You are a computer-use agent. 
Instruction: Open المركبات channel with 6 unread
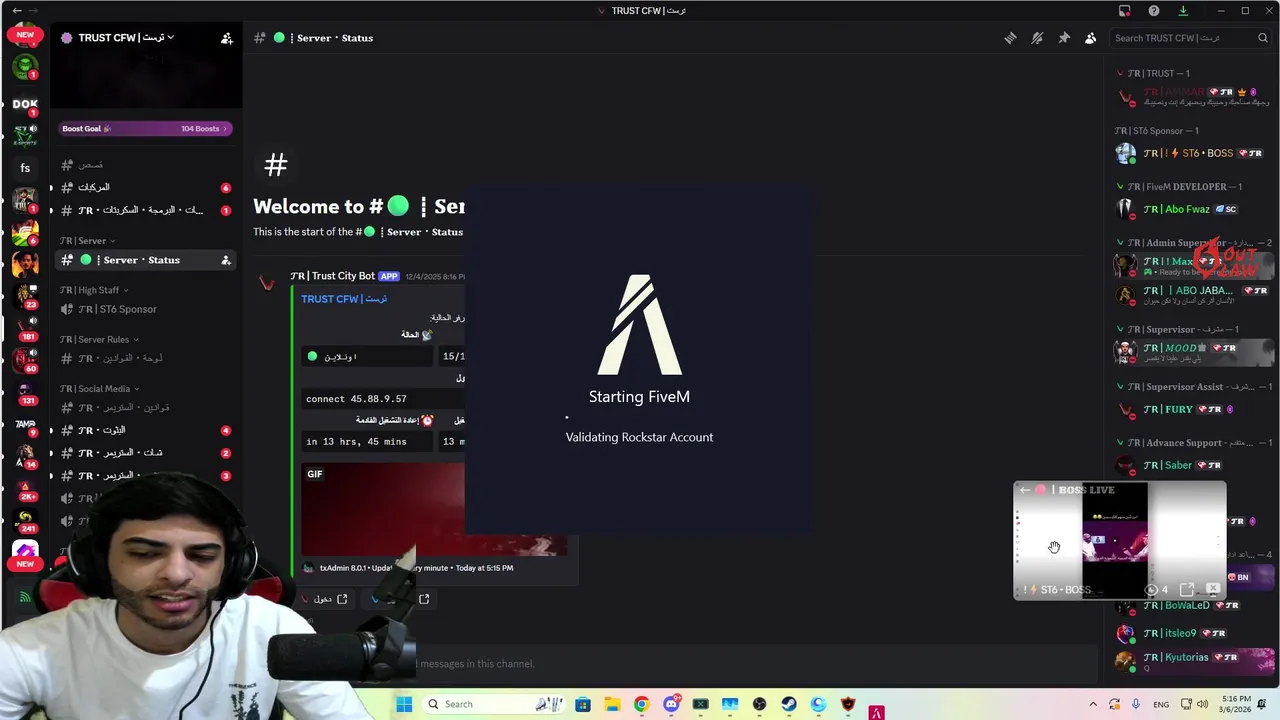pos(145,187)
